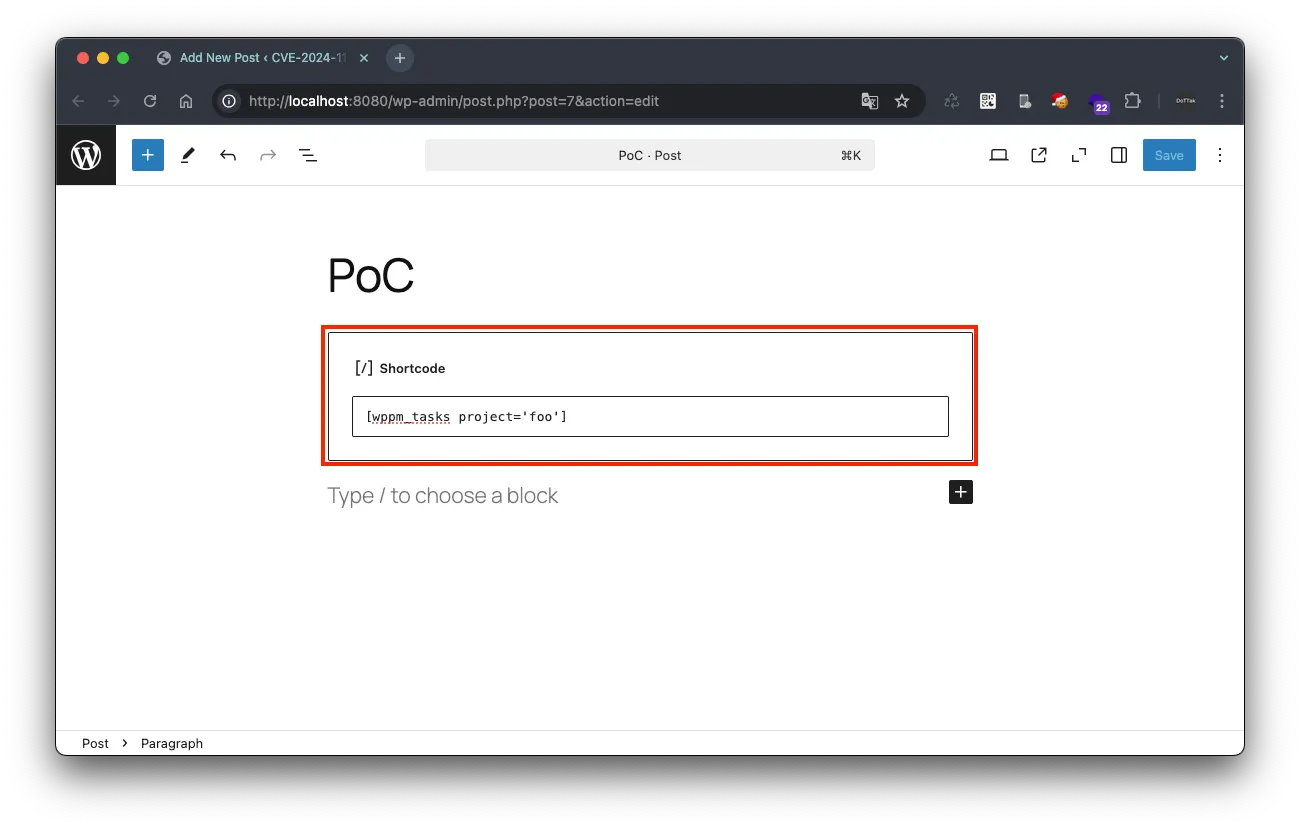1300x829 pixels.
Task: Translate this page icon in address bar
Action: (870, 101)
